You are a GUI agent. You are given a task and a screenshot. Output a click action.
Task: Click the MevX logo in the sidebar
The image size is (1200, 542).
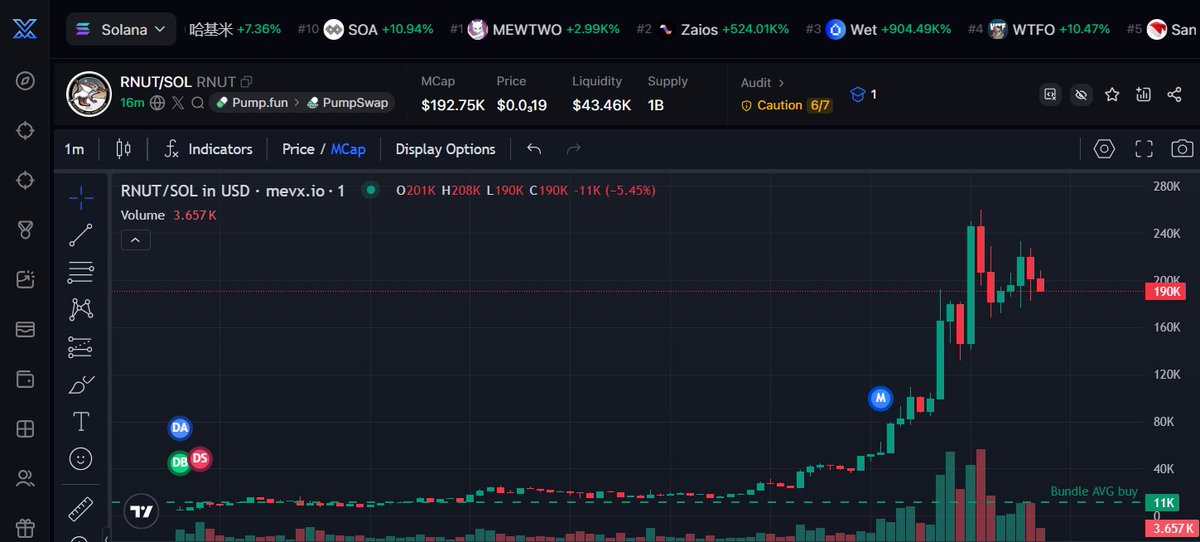pyautogui.click(x=25, y=29)
